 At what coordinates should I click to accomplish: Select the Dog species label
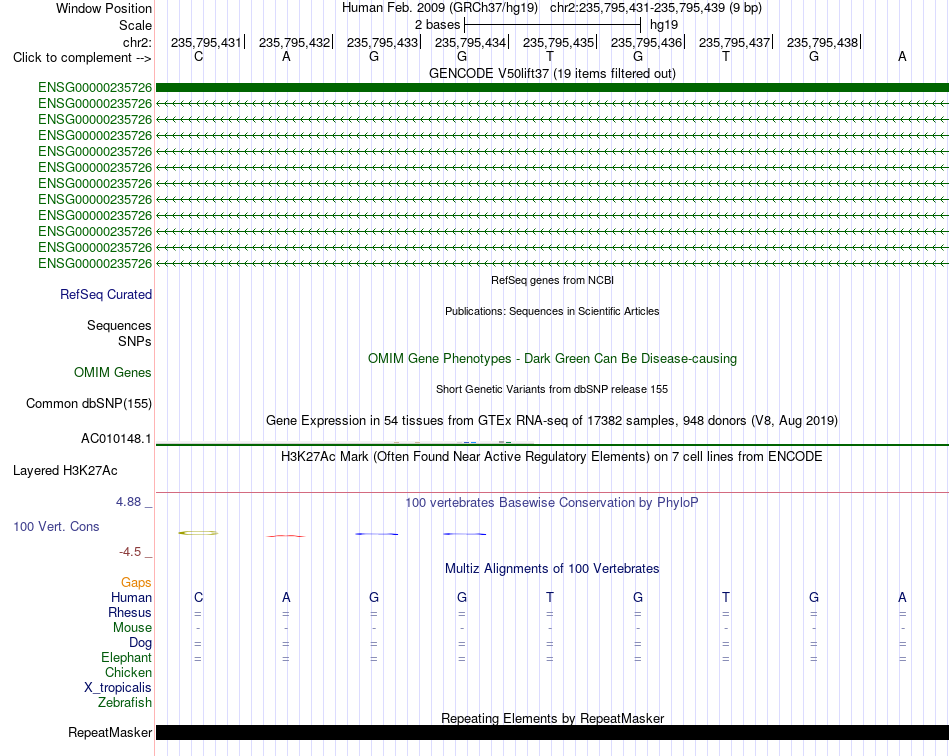click(x=140, y=643)
